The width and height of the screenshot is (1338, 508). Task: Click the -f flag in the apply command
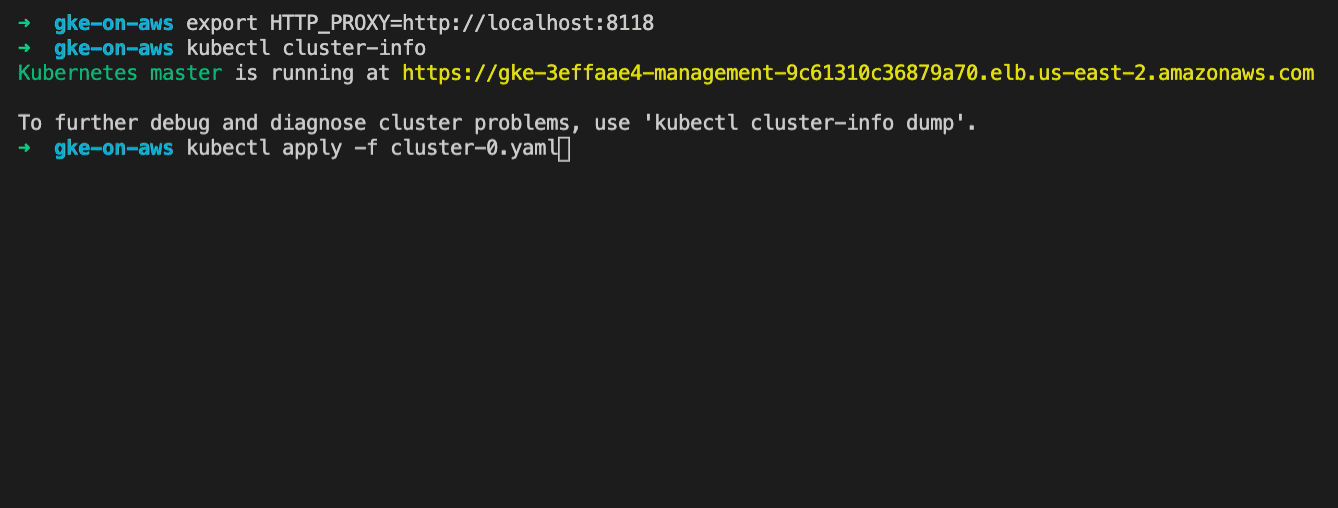[366, 149]
